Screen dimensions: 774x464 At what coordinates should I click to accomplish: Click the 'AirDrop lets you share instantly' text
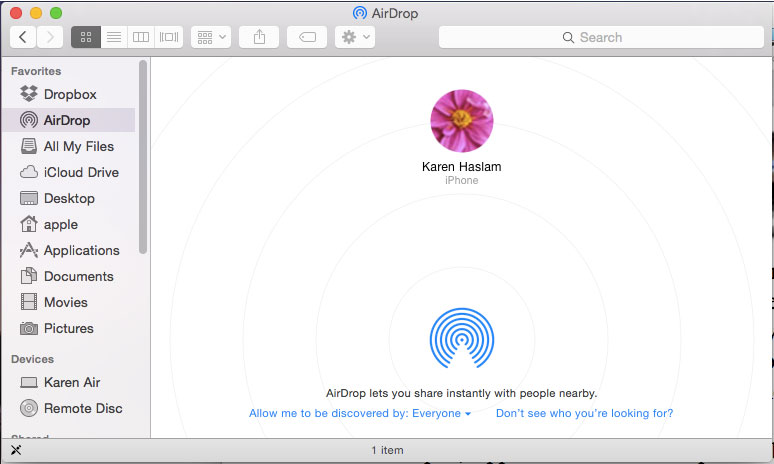pyautogui.click(x=462, y=393)
